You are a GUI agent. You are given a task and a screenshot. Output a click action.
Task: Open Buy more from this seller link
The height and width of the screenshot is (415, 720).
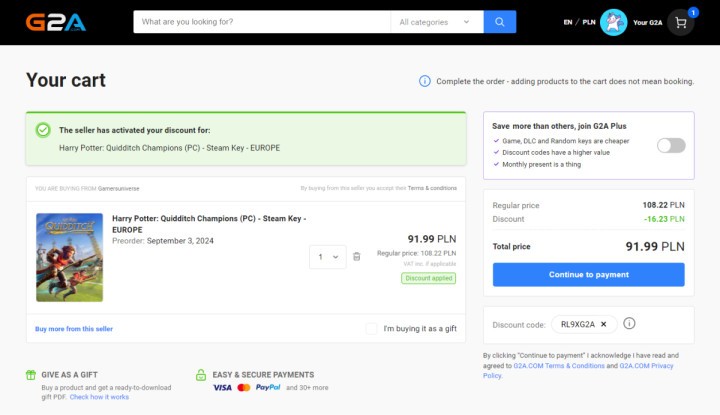point(74,329)
